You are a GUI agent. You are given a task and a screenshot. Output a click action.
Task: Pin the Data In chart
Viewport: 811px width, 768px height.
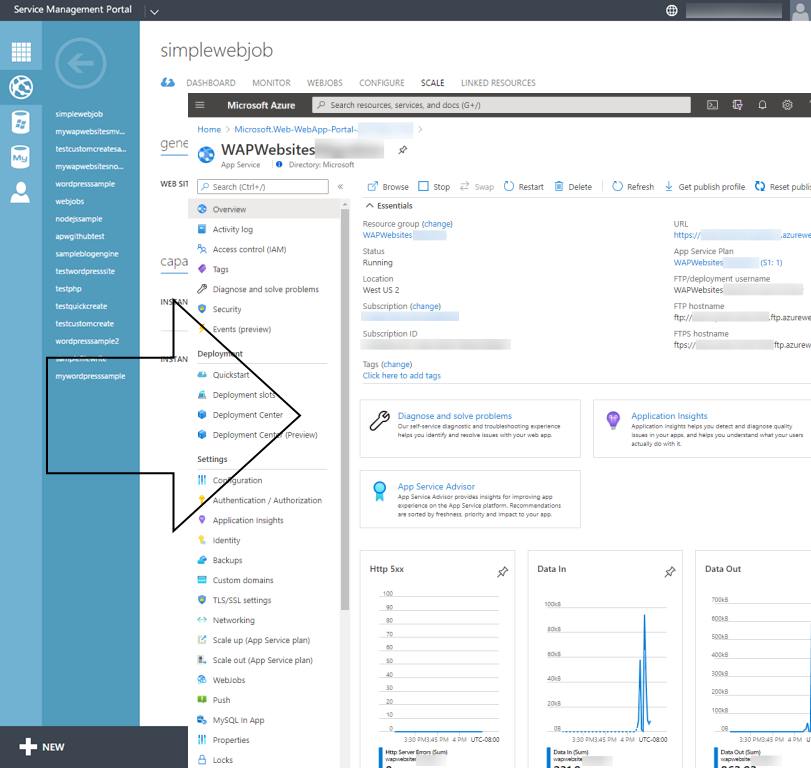pos(669,571)
